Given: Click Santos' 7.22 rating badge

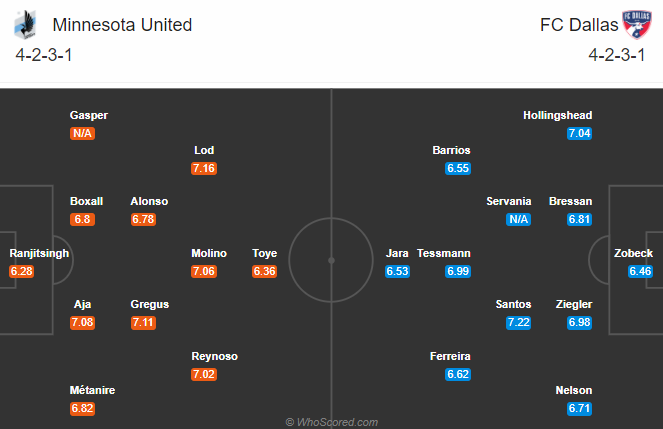Looking at the screenshot, I should point(518,322).
